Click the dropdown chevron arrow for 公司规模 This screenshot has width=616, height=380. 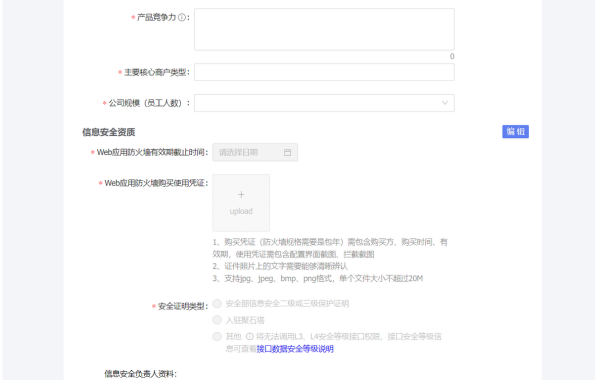(x=445, y=103)
